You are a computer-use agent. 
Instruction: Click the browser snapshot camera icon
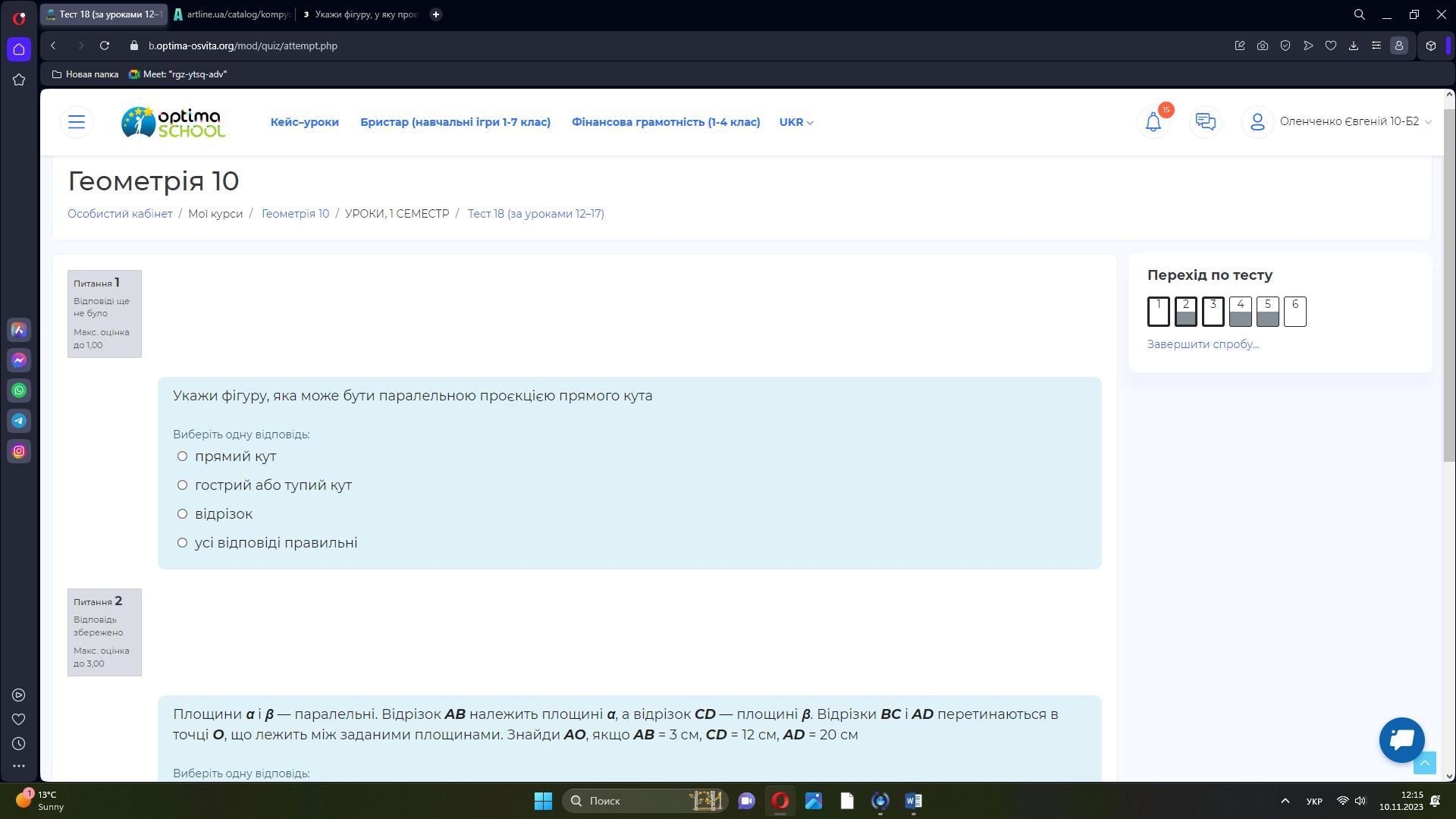[x=1262, y=45]
